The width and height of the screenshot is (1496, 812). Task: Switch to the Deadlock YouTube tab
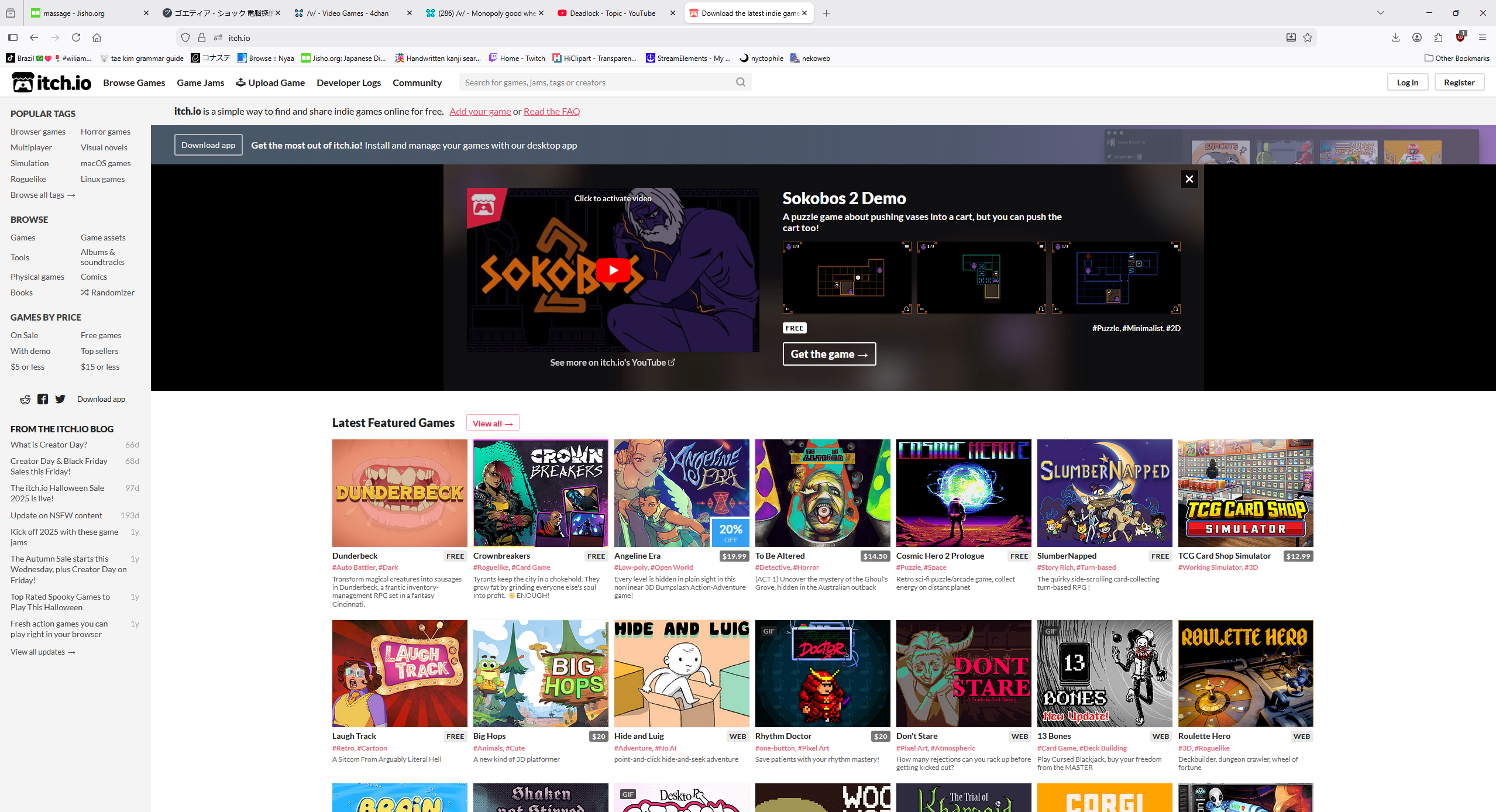coord(612,13)
